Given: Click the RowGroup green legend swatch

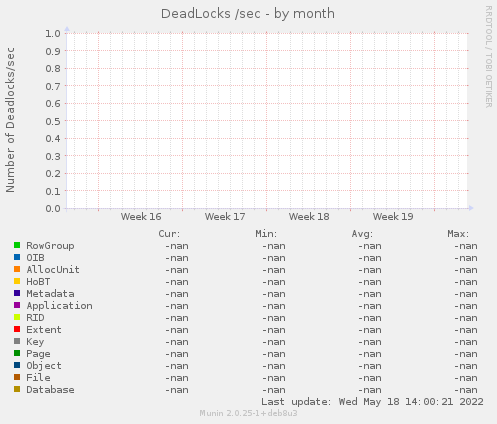Looking at the screenshot, I should pyautogui.click(x=17, y=245).
